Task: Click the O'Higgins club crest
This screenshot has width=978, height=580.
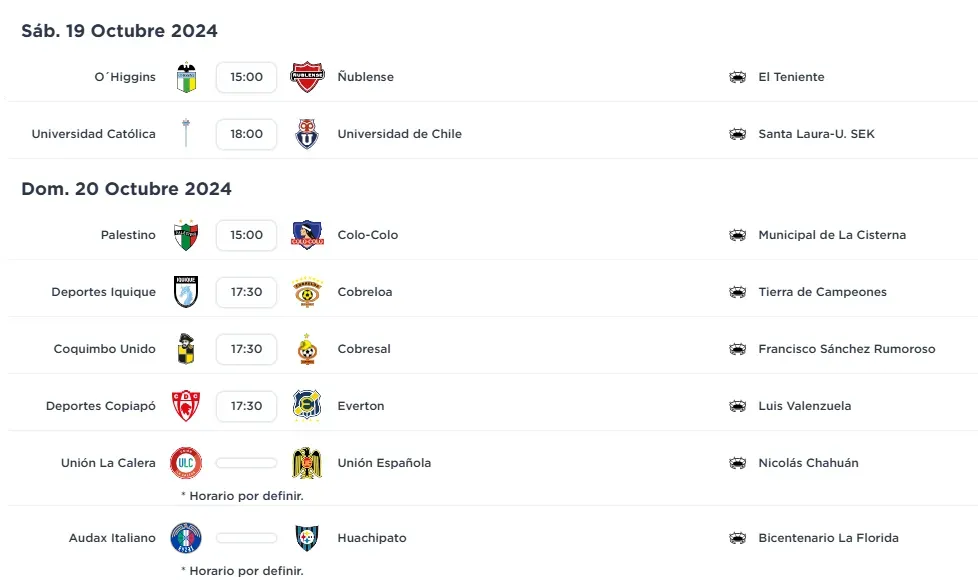Action: [x=186, y=77]
